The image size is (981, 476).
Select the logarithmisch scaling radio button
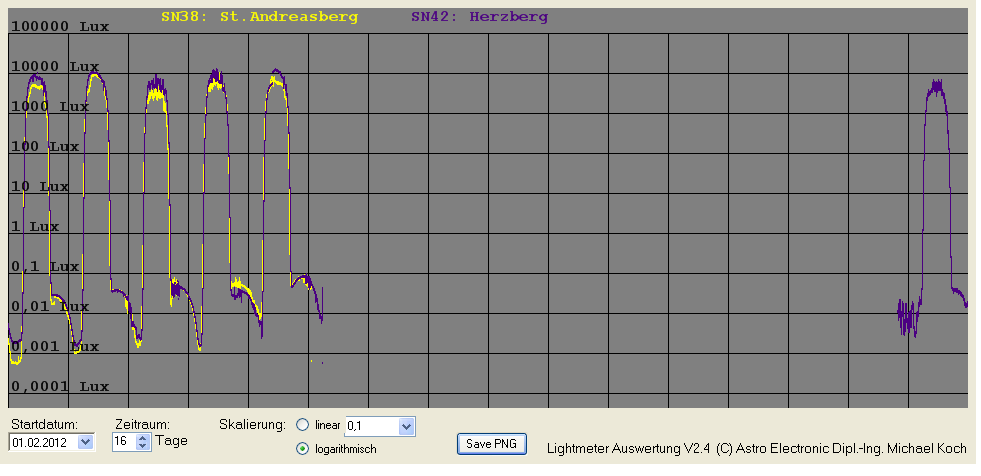pyautogui.click(x=303, y=448)
